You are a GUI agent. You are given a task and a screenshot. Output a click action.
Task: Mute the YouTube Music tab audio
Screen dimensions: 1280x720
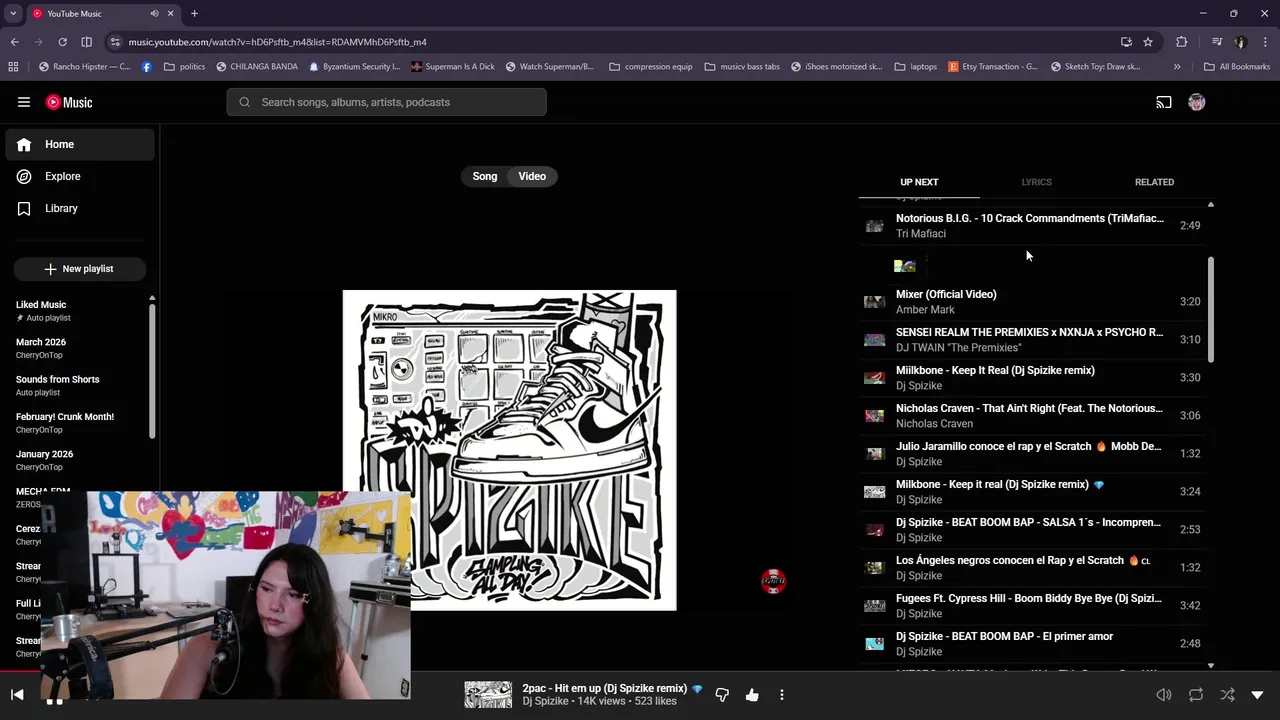pyautogui.click(x=154, y=14)
